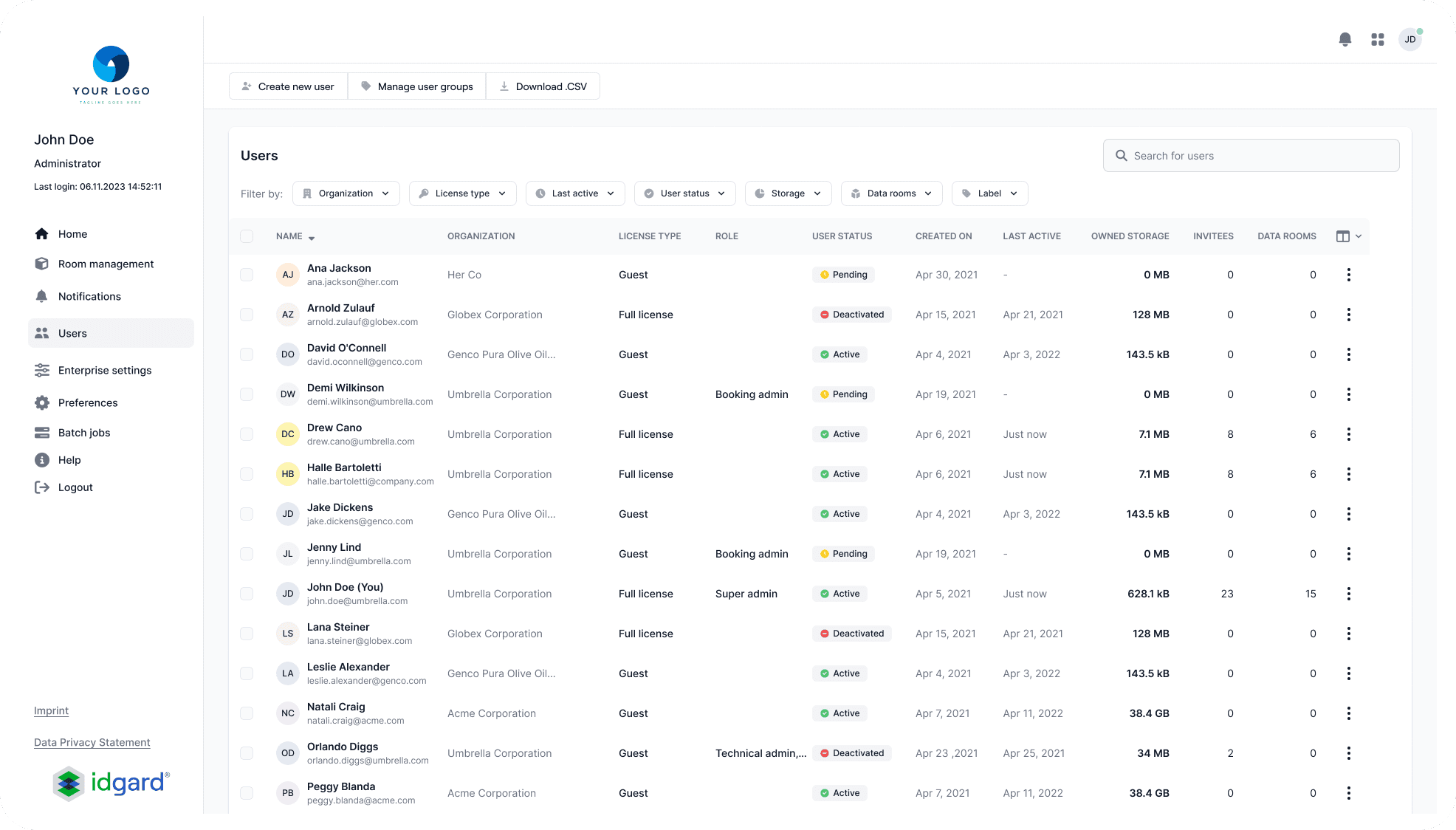This screenshot has height=830, width=1456.
Task: Click the Deactivated badge for Arnold Zulauf
Action: pos(852,315)
